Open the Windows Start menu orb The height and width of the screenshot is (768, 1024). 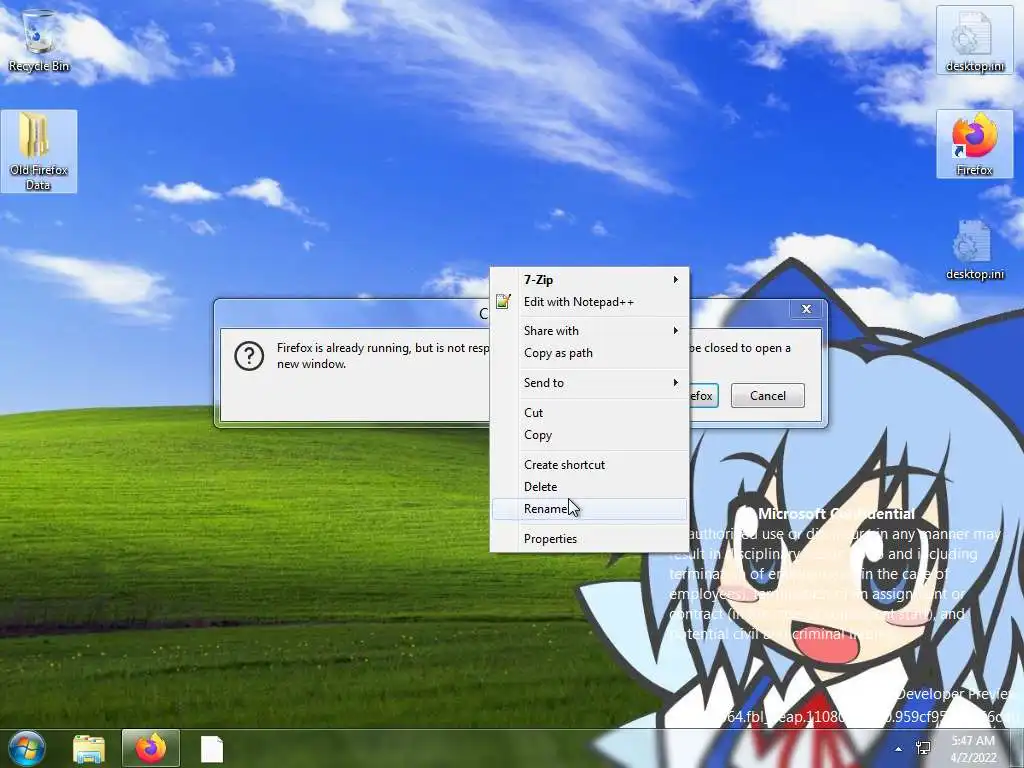27,748
